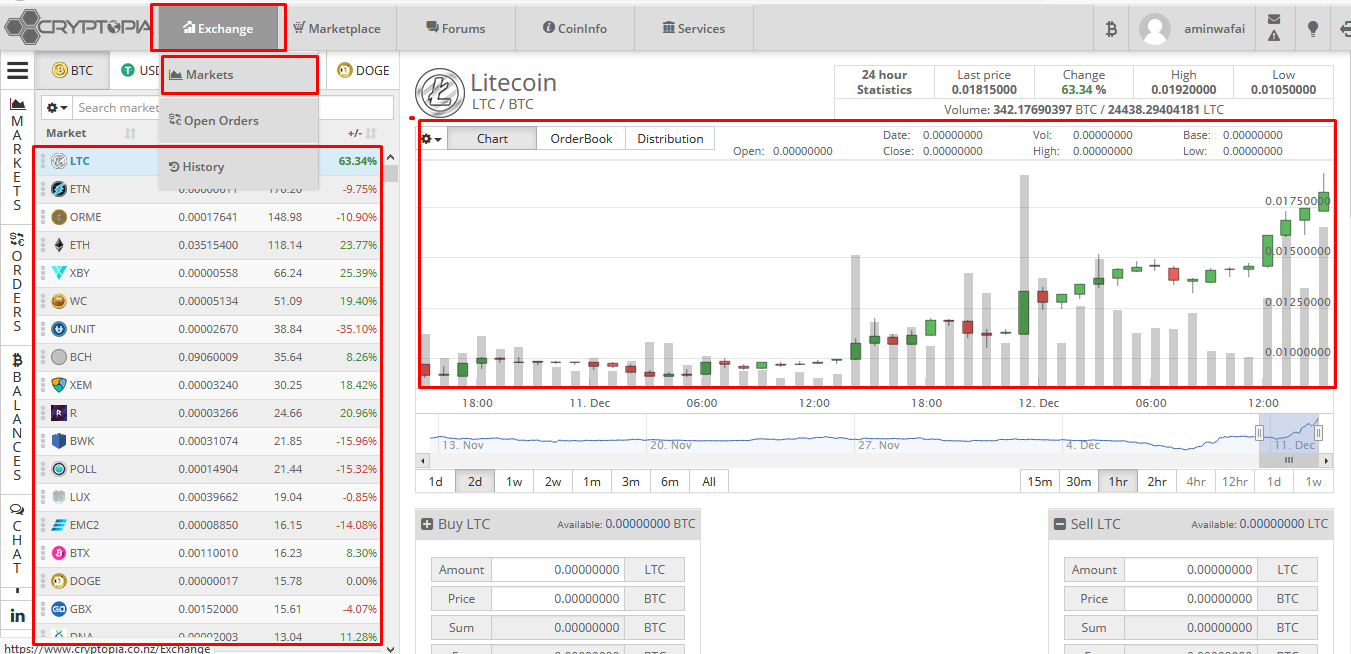Switch to the Chart tab
Viewport: 1351px width, 654px height.
492,139
